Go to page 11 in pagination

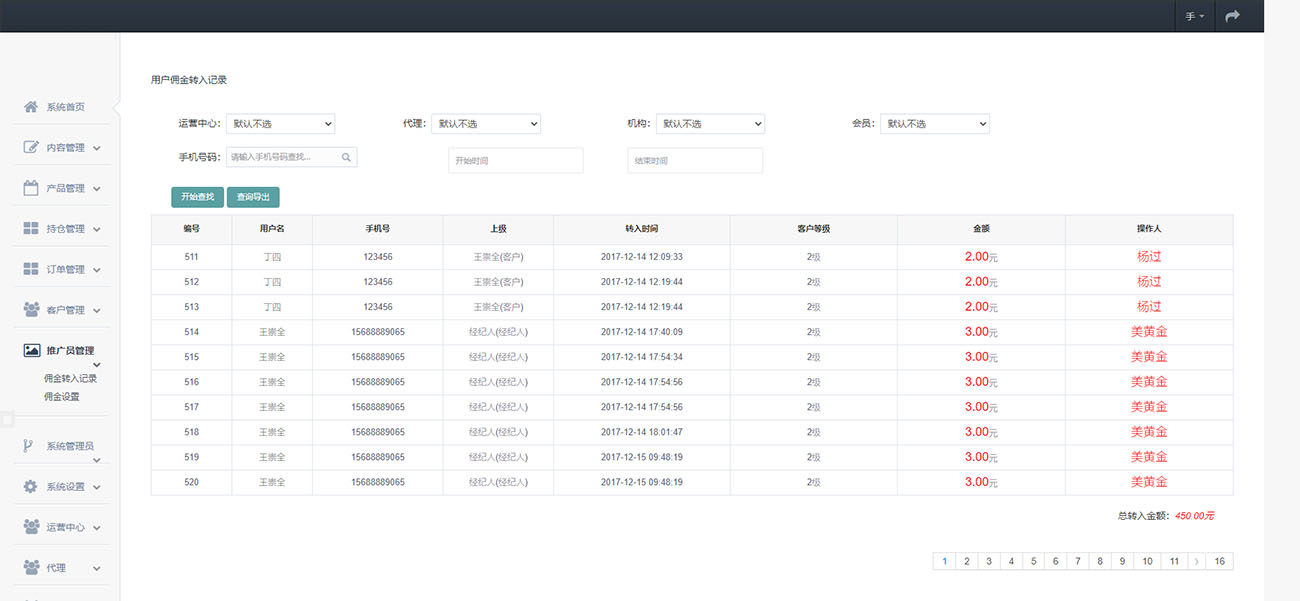click(1174, 562)
